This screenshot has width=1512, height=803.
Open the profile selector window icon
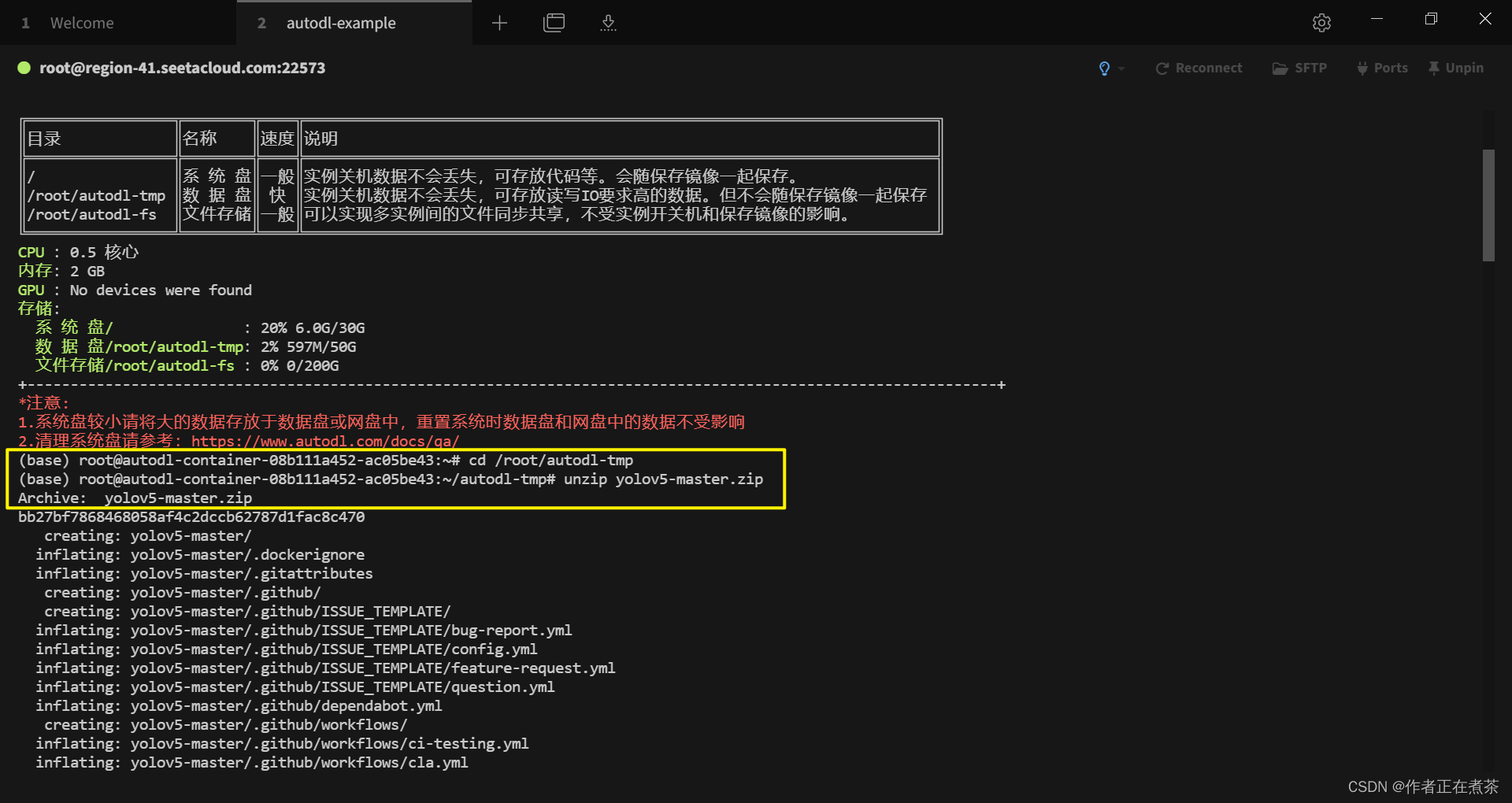click(x=554, y=23)
